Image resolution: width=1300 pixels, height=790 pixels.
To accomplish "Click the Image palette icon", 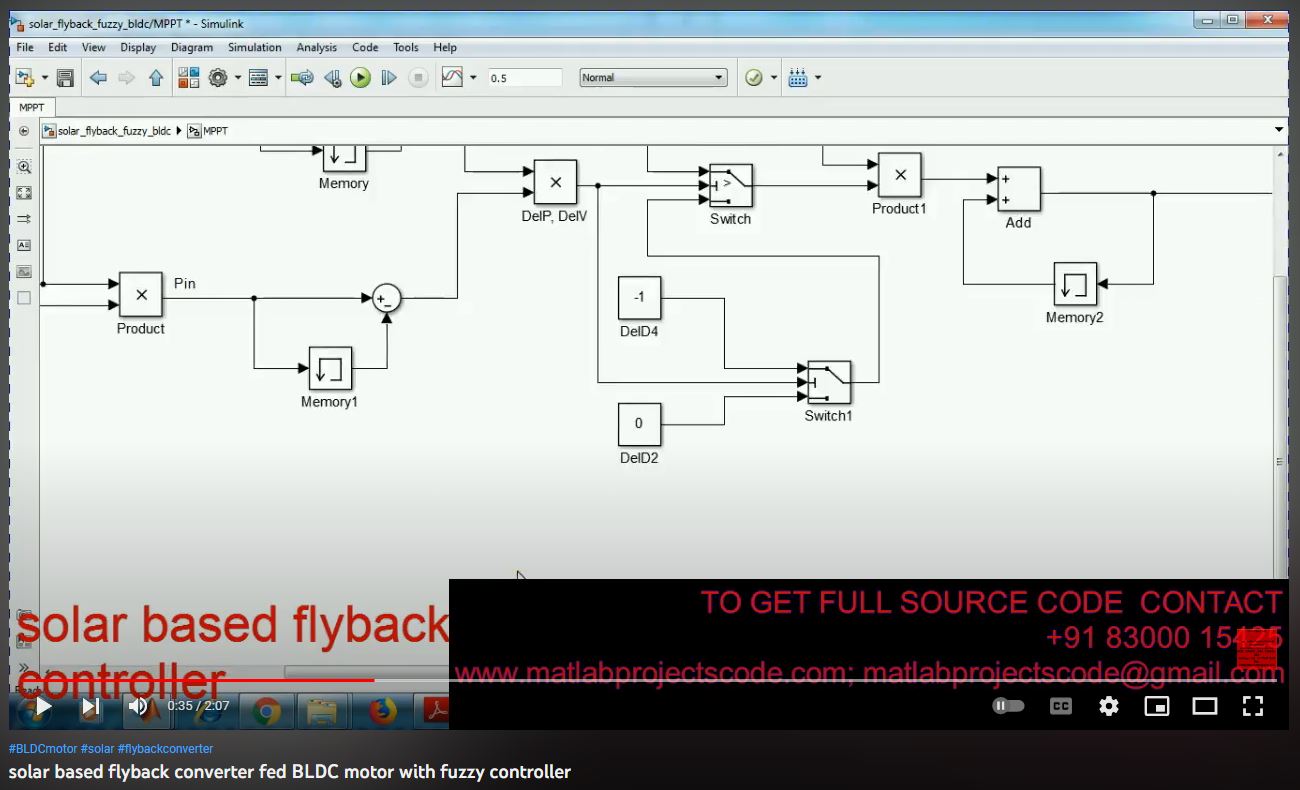I will coord(24,271).
